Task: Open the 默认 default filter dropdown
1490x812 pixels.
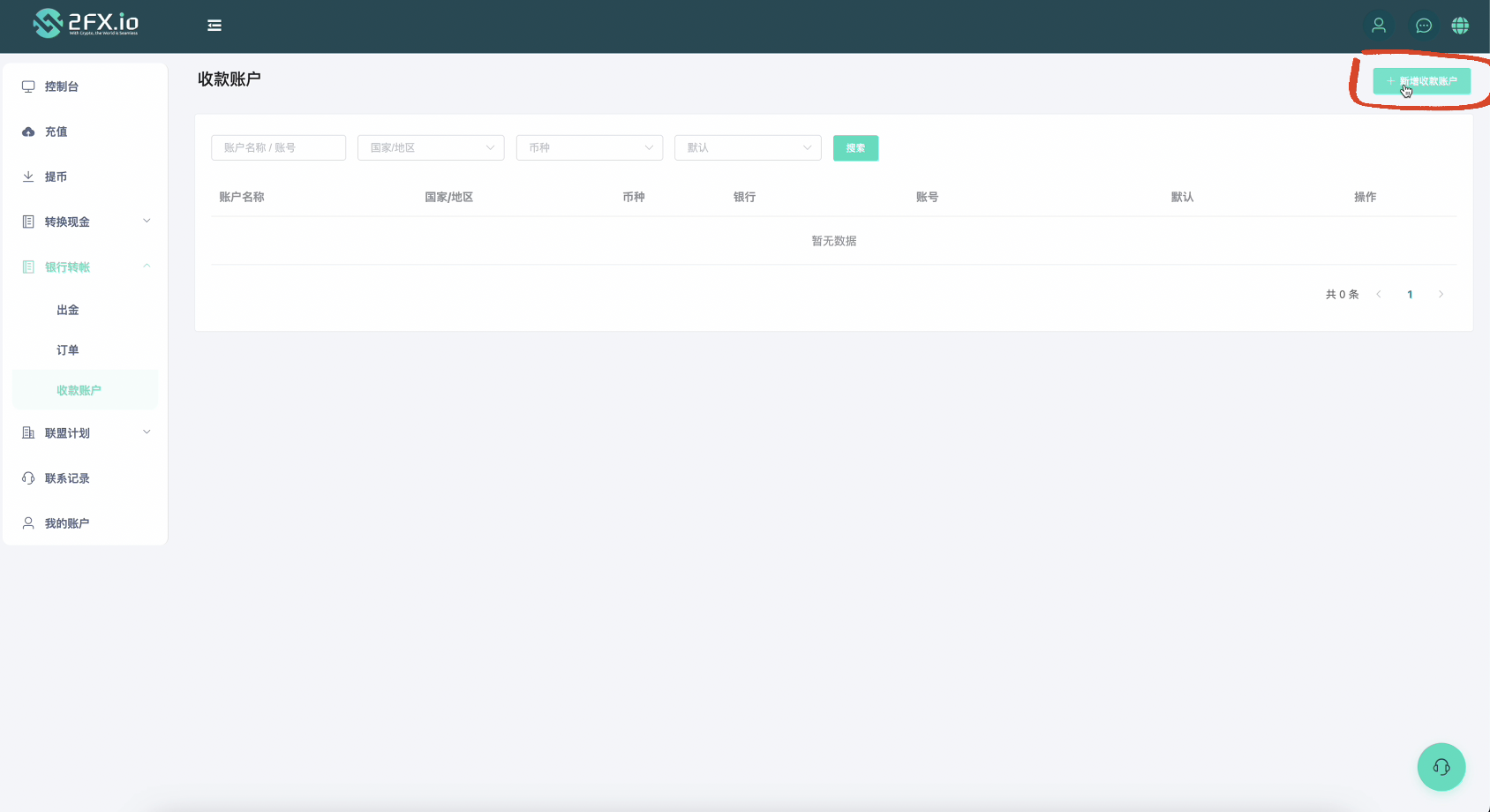Action: click(x=748, y=147)
